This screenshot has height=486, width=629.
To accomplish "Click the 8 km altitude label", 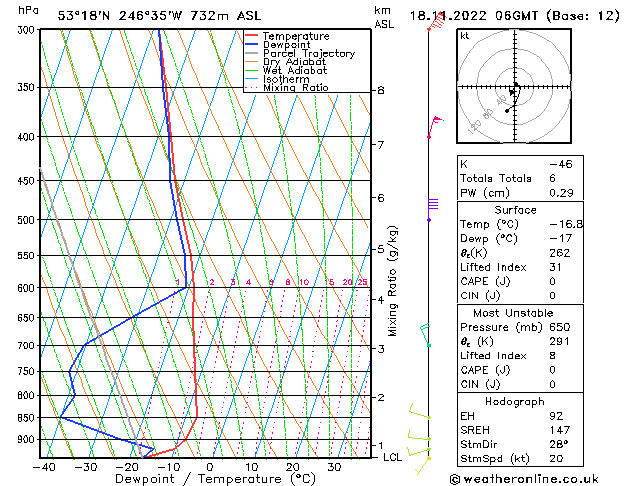I will 381,91.
